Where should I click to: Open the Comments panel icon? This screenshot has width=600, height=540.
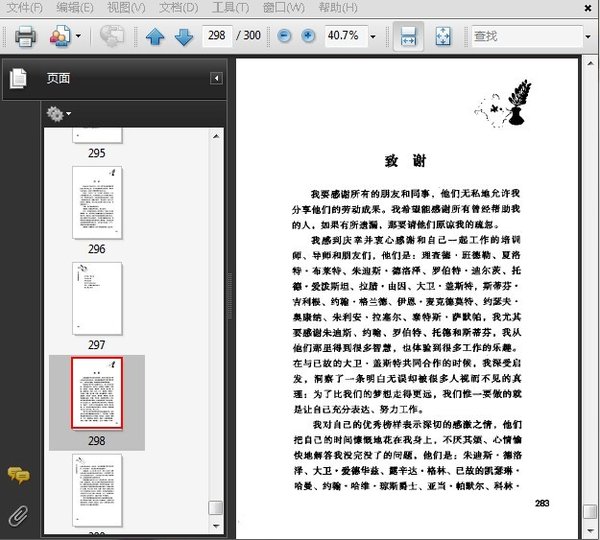coord(18,475)
